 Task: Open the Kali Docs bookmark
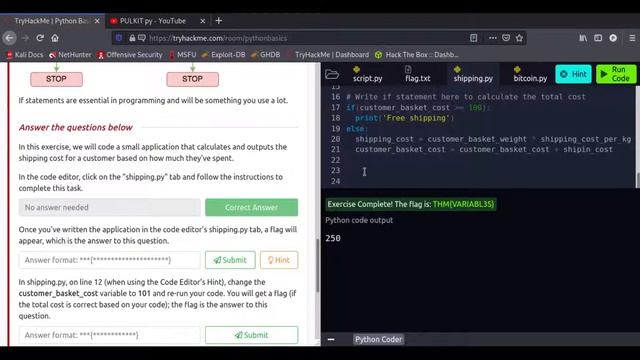pos(25,55)
